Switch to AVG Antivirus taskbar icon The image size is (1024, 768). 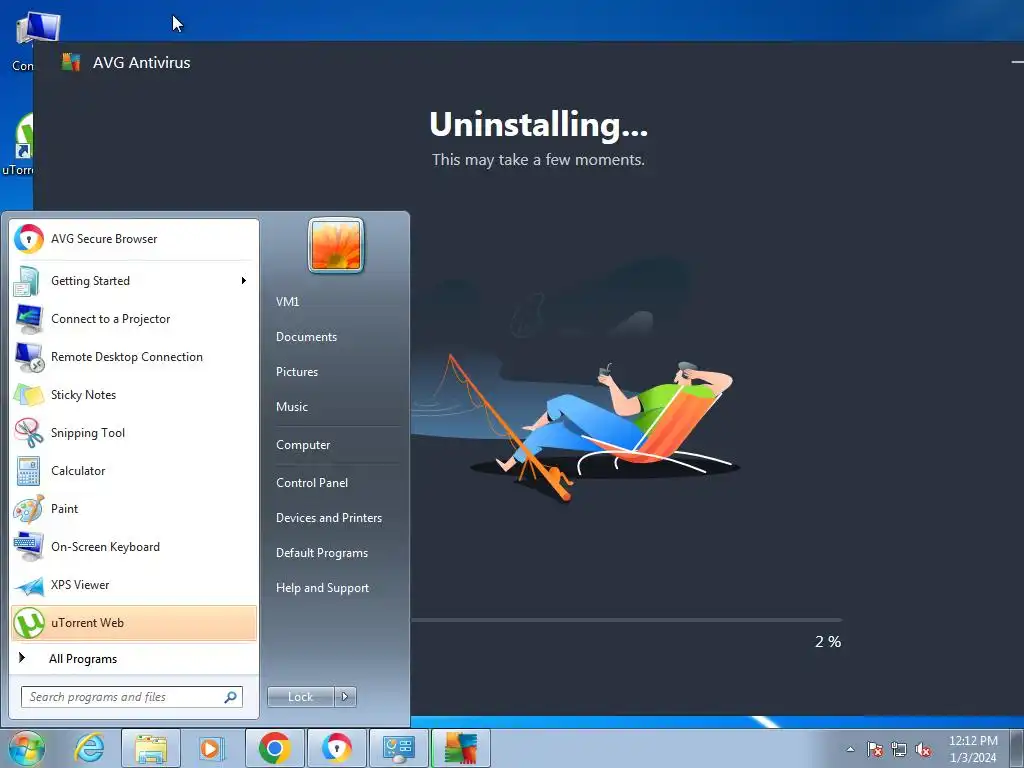(461, 748)
